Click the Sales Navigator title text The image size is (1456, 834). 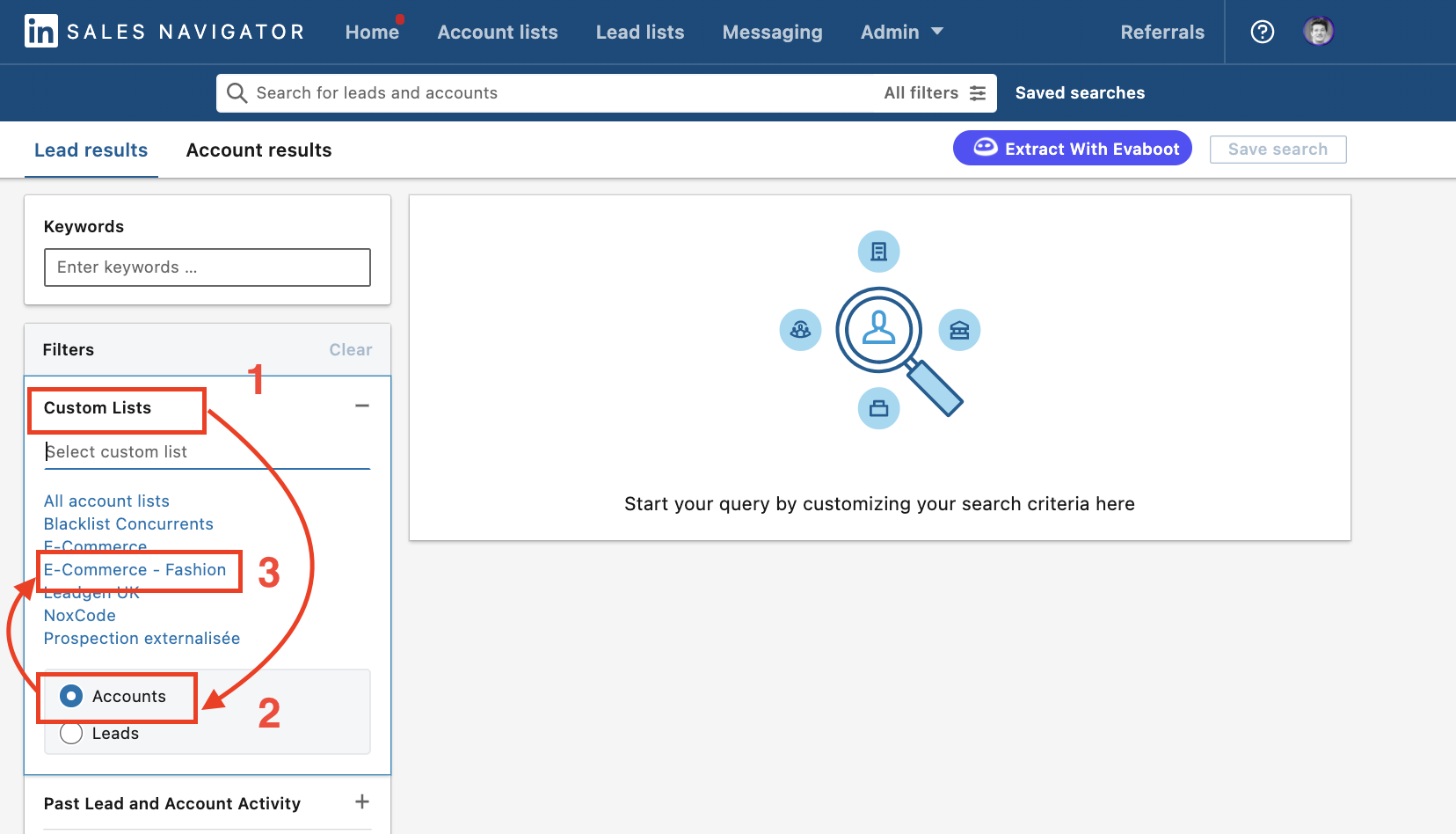(x=186, y=33)
